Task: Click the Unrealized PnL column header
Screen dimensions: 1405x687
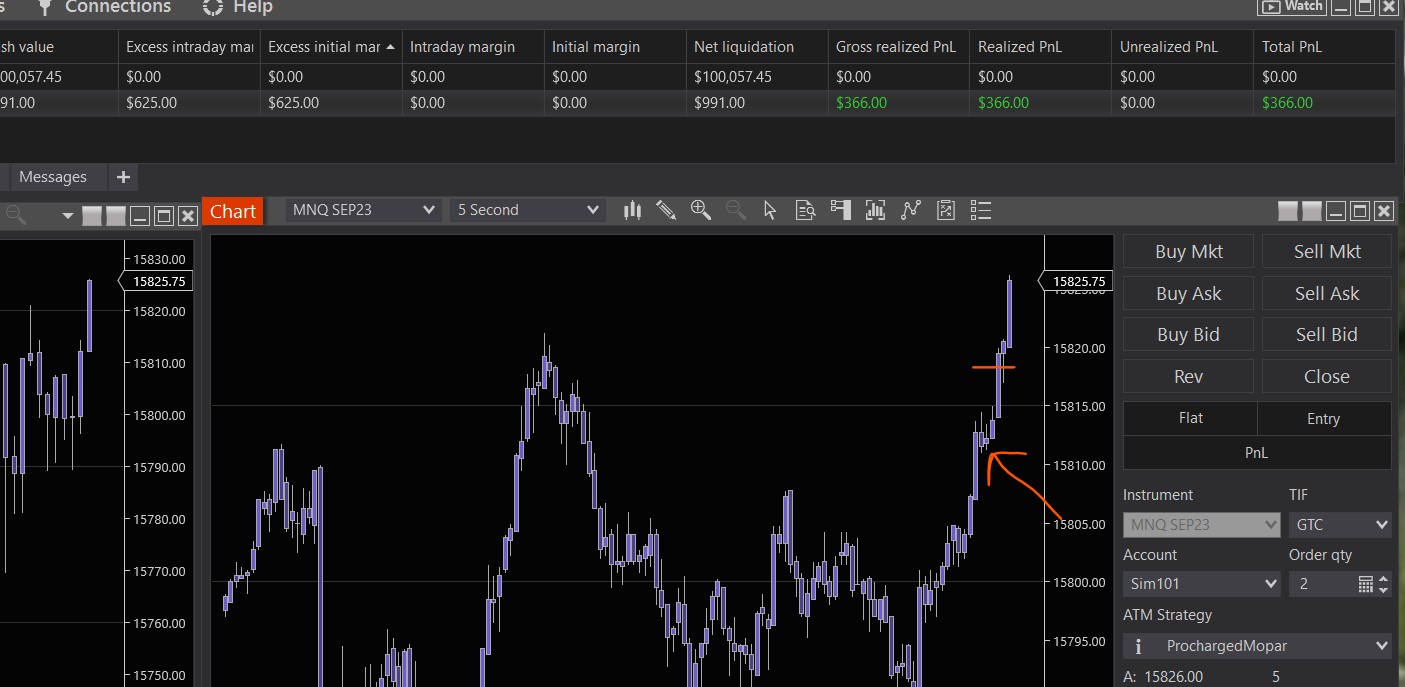Action: pos(1183,47)
